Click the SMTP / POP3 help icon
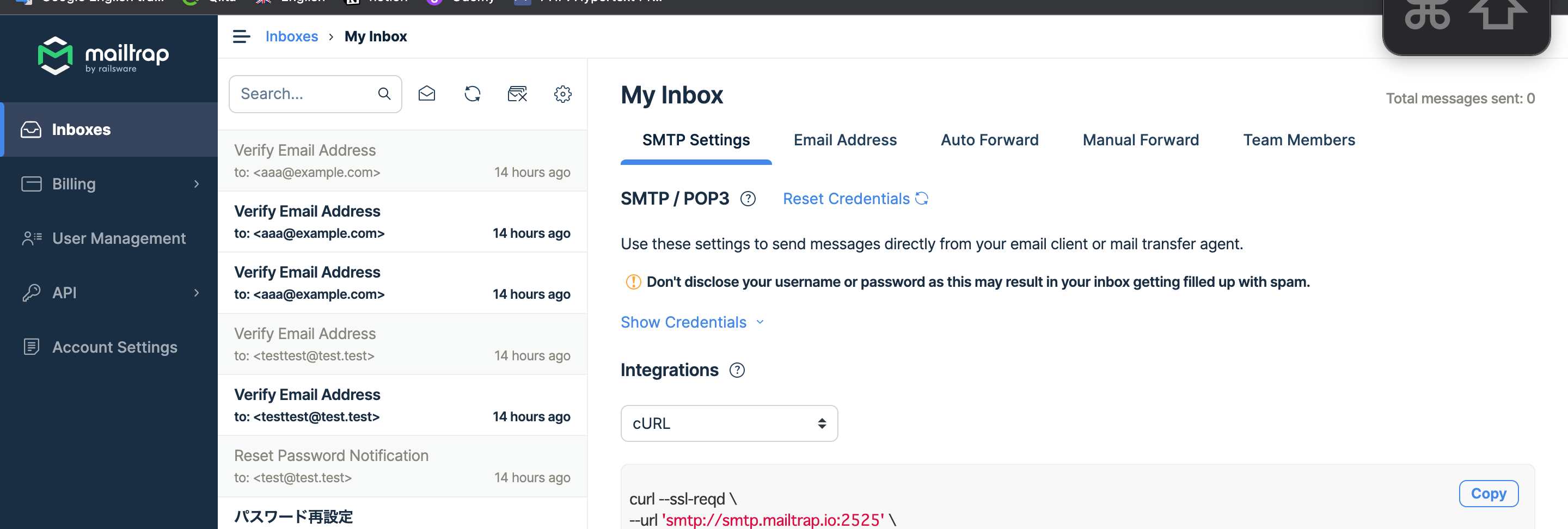The width and height of the screenshot is (1568, 529). [x=748, y=199]
